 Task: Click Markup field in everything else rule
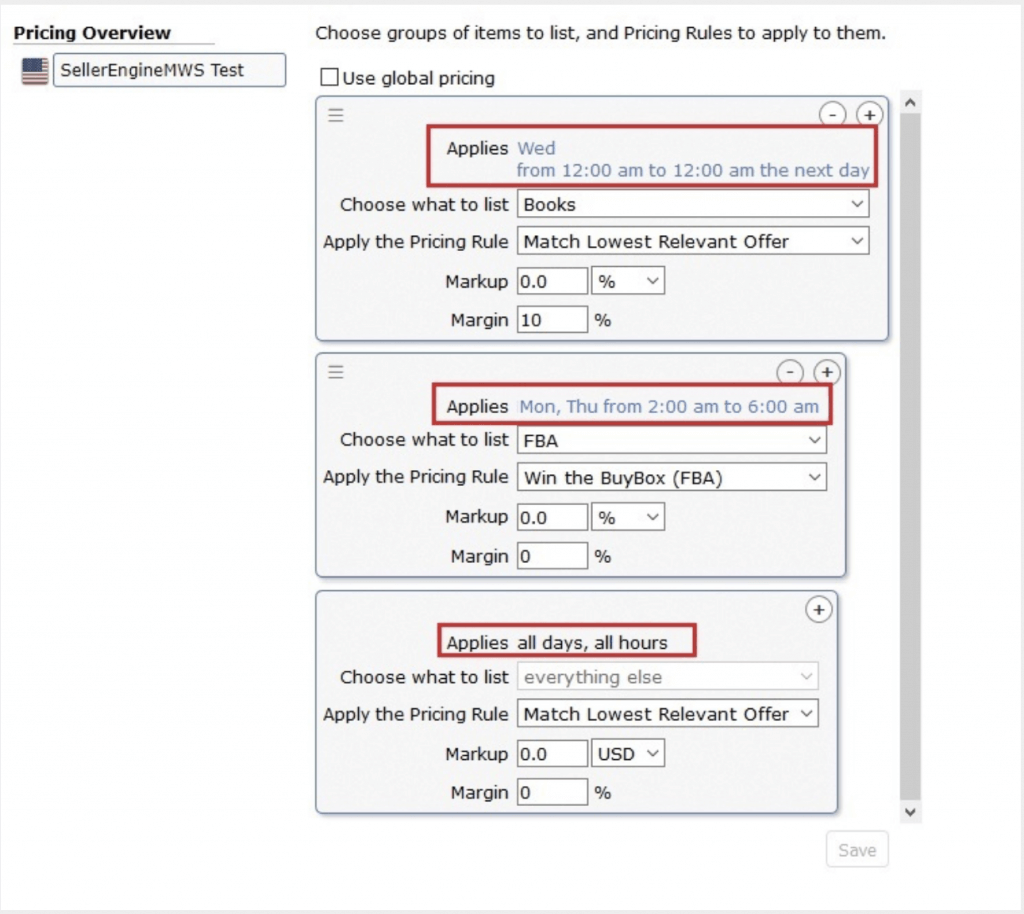(552, 753)
